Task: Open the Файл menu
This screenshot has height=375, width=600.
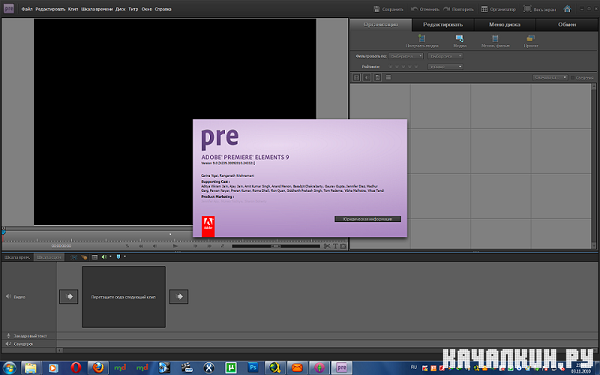Action: tap(27, 9)
